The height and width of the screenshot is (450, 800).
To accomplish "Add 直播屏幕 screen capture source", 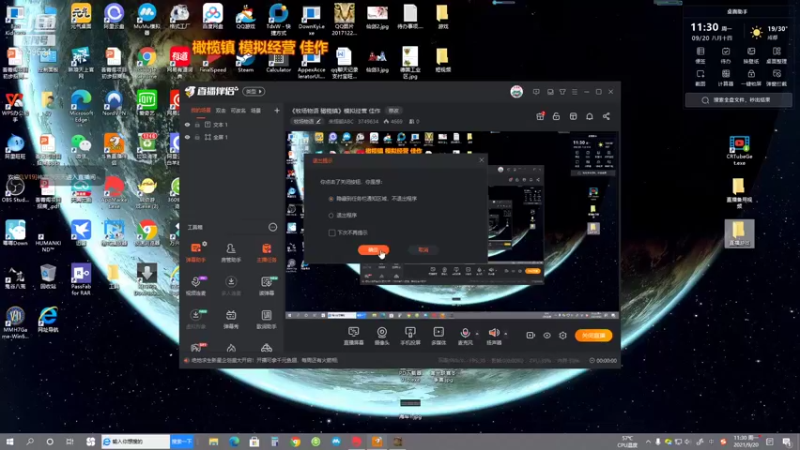I will [354, 336].
